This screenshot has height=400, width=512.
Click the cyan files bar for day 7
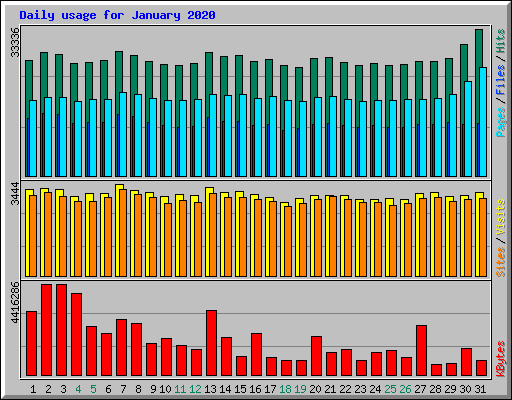pyautogui.click(x=123, y=135)
